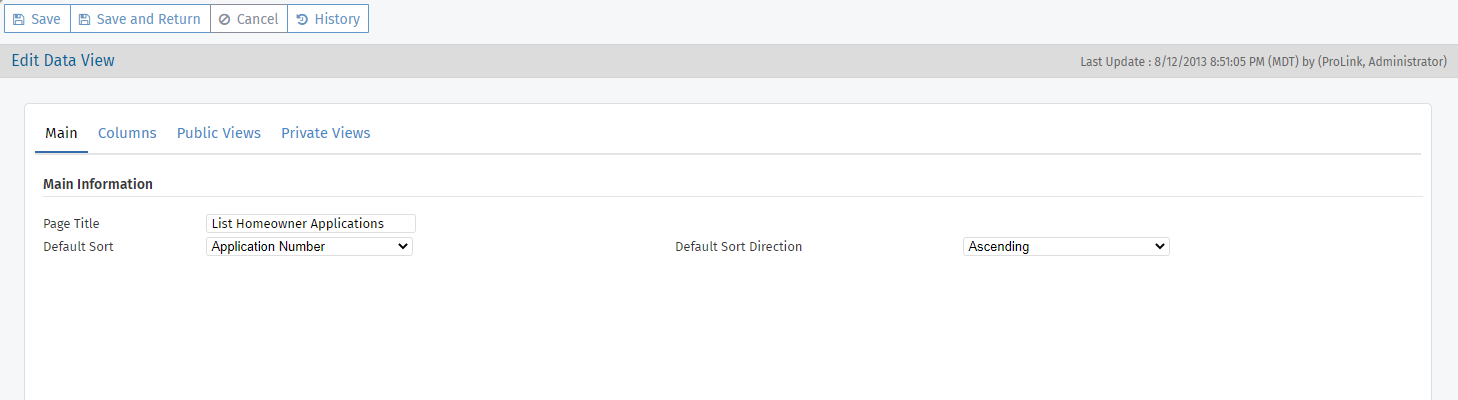This screenshot has height=400, width=1458.
Task: Go to the Private Views tab
Action: [x=325, y=133]
